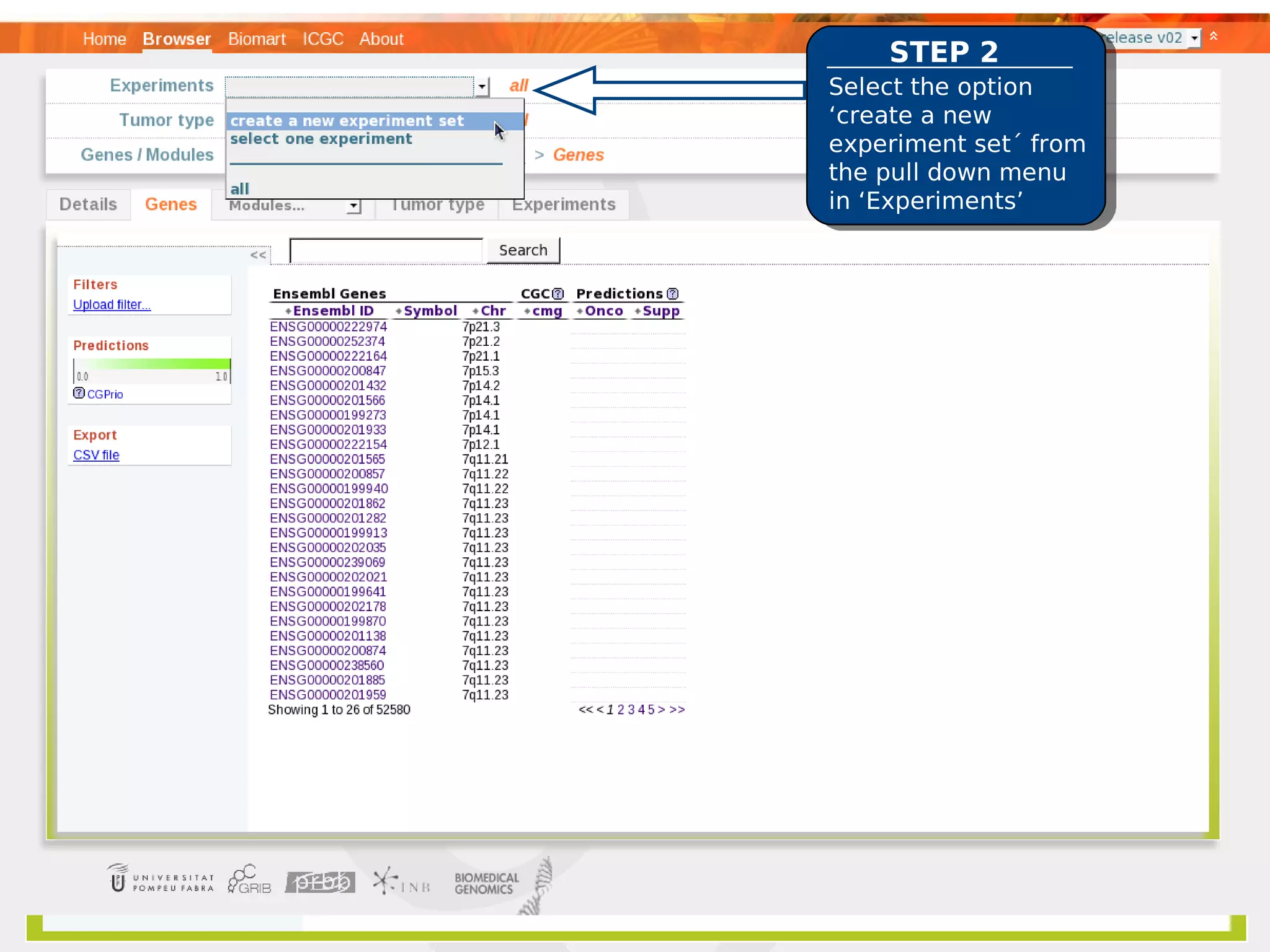The width and height of the screenshot is (1270, 952).
Task: Open the CGPrio link
Action: [105, 394]
